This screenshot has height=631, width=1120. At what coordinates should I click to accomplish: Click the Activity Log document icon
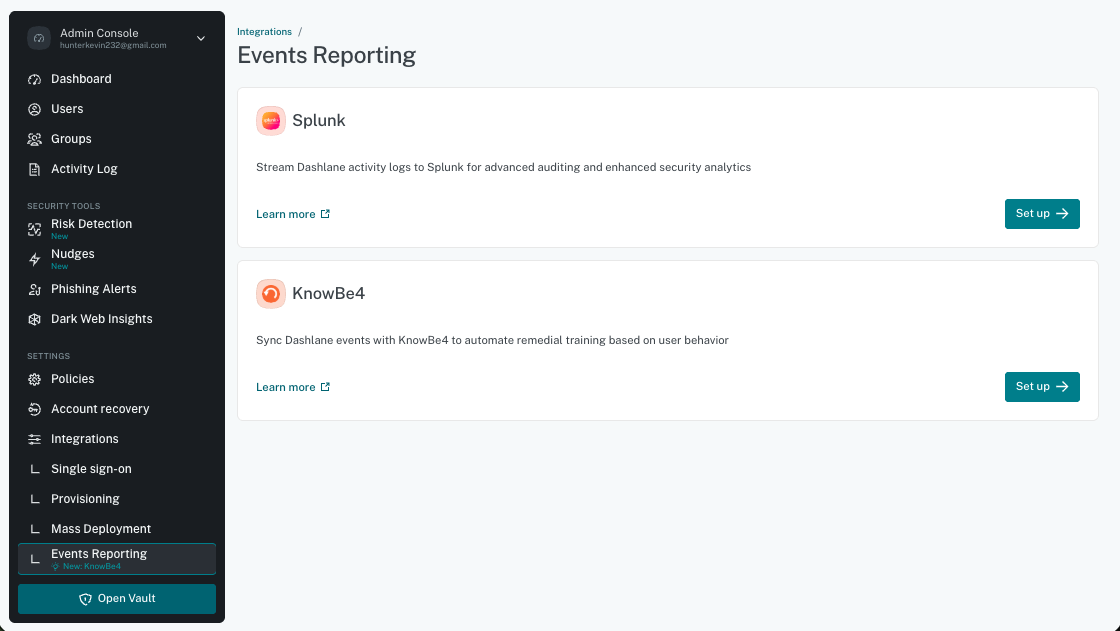[x=34, y=169]
